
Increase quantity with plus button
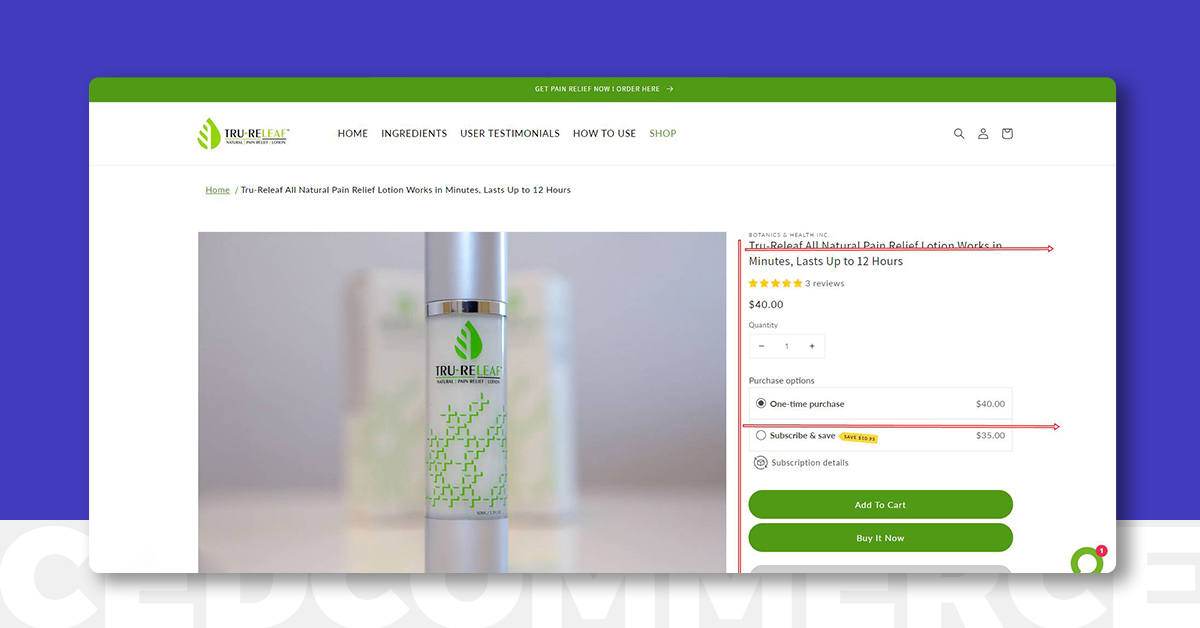(812, 346)
